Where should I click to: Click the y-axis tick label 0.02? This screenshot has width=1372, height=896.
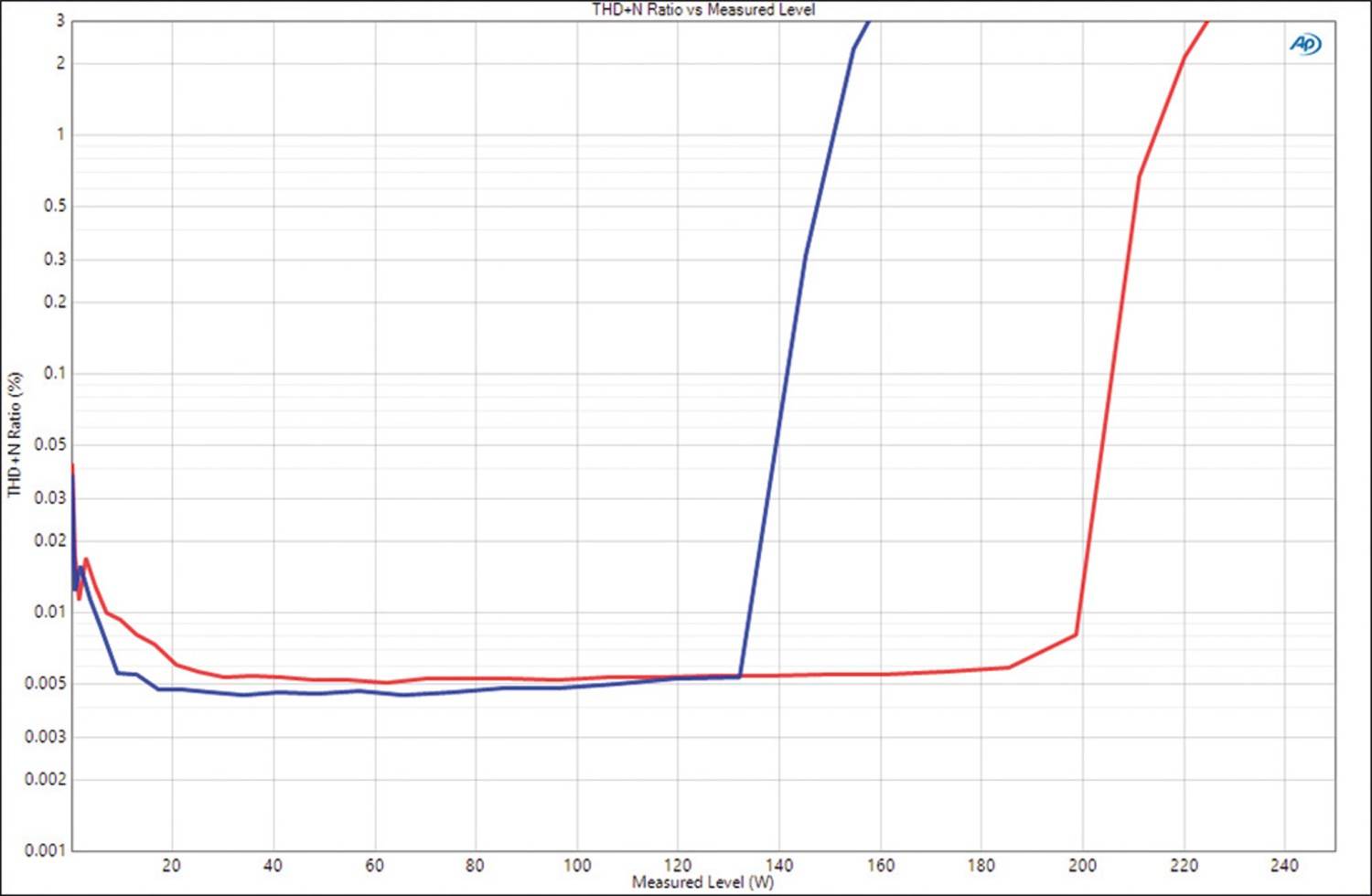(50, 540)
